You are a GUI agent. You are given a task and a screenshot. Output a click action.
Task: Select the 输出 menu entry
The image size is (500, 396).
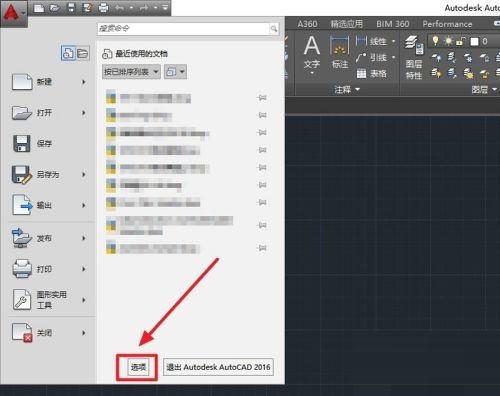pyautogui.click(x=48, y=205)
